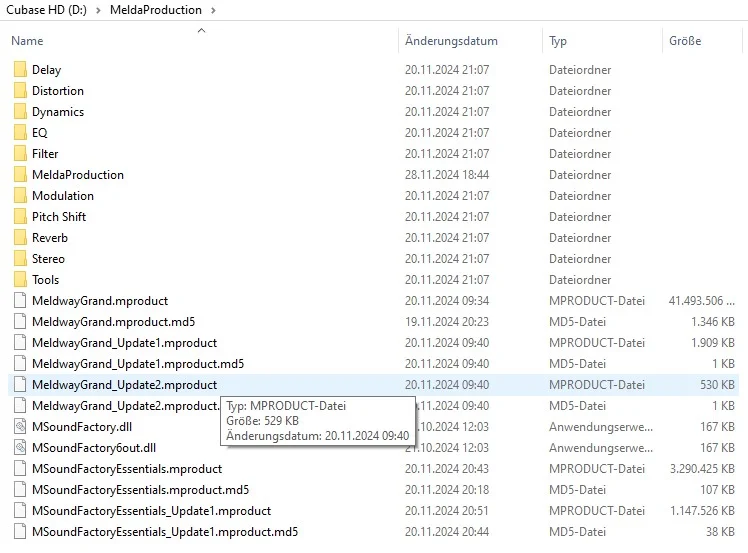Click the MeldwayGrand.mproduct.md5 file icon
The width and height of the screenshot is (748, 553).
click(20, 322)
